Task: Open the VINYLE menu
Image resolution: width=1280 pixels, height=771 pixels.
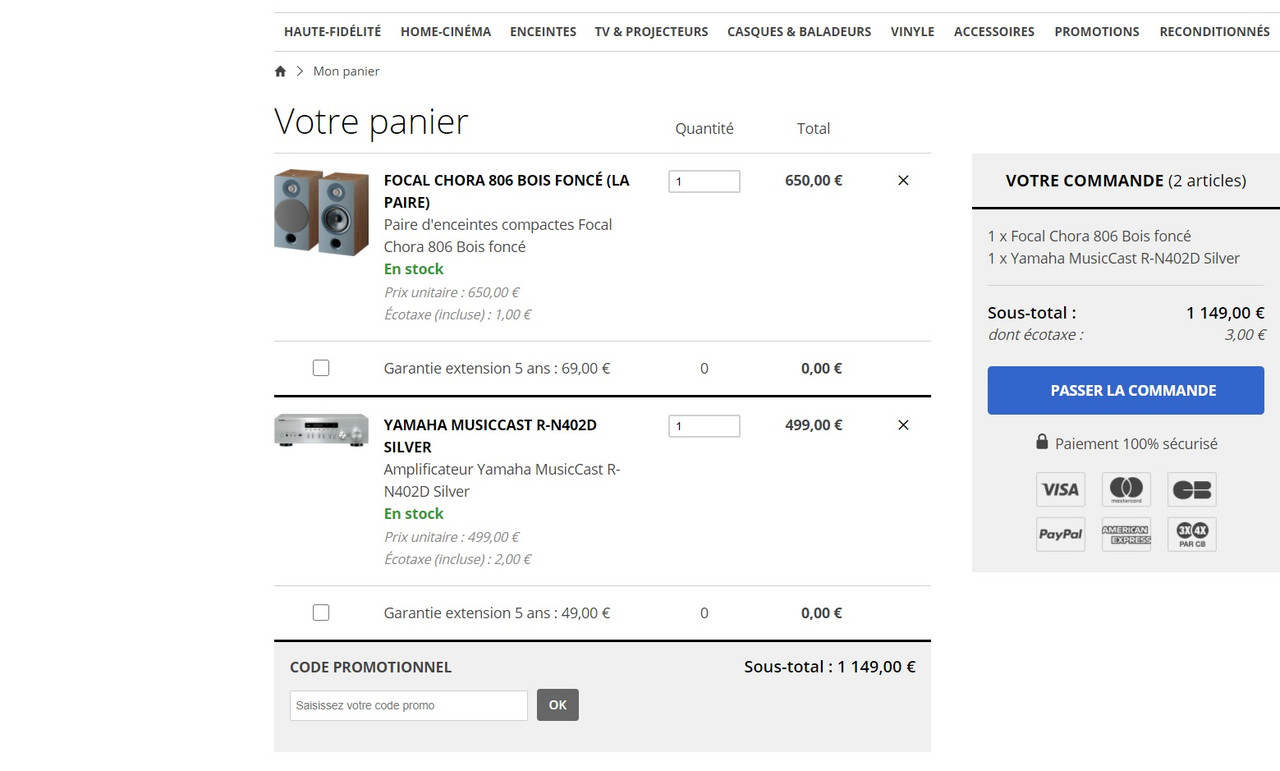Action: 912,32
